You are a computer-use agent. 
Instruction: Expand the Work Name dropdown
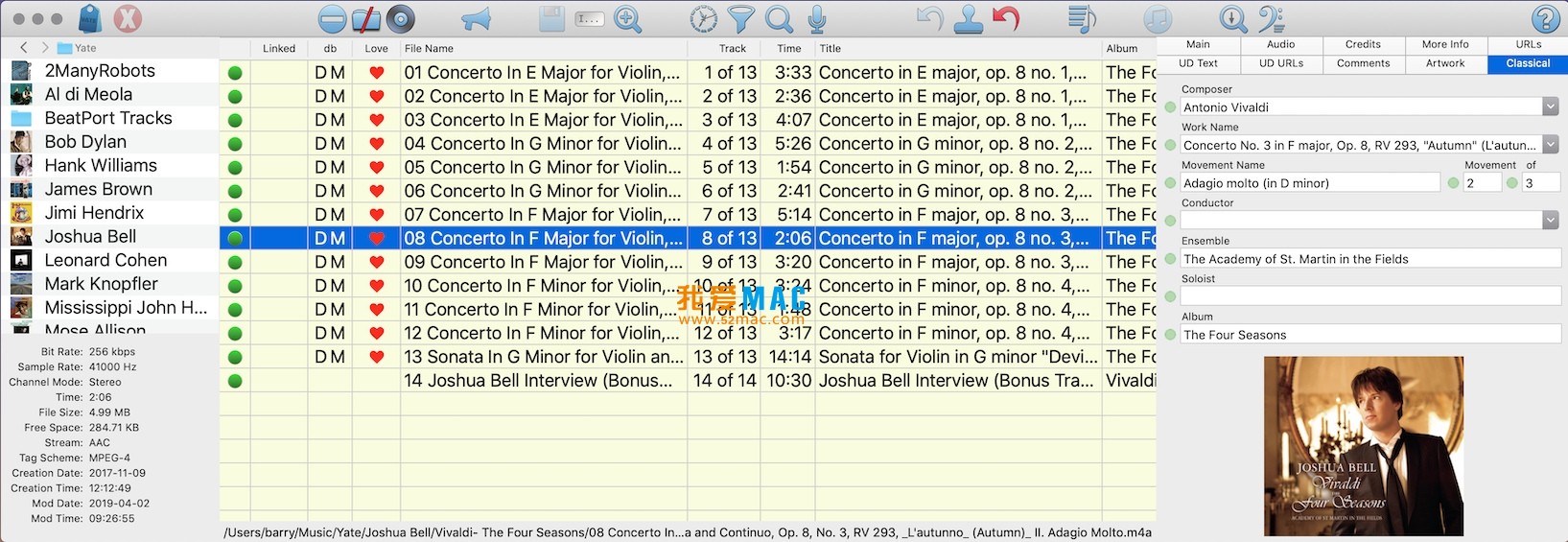(x=1550, y=145)
